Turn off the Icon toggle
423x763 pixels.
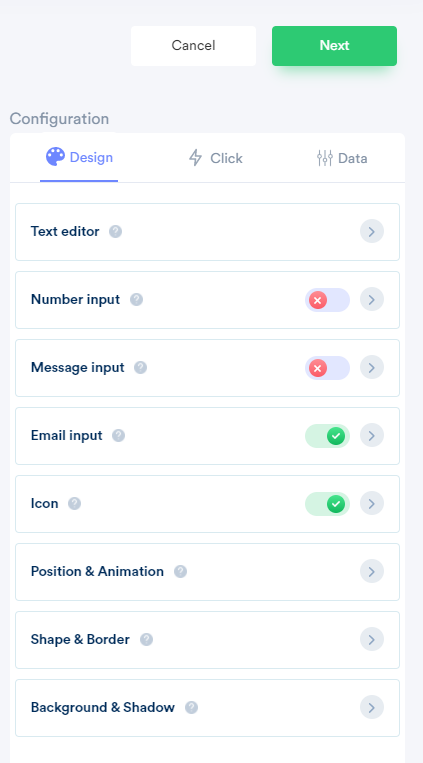[x=327, y=504]
